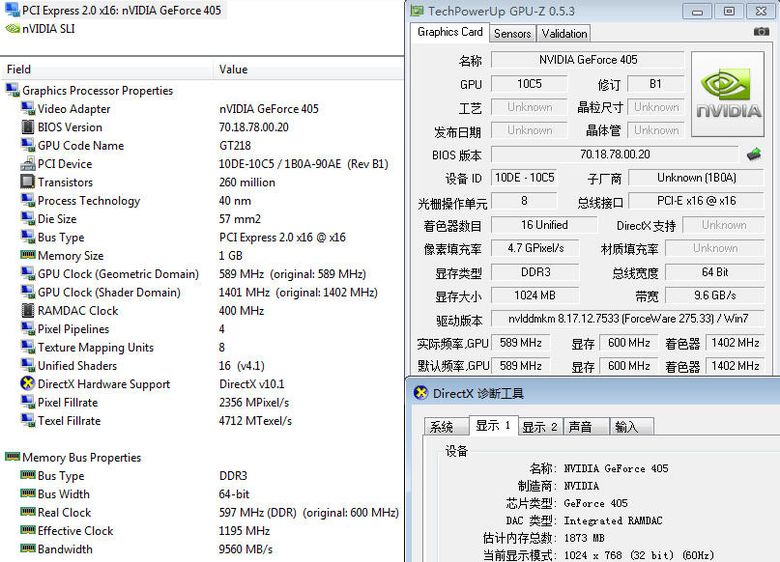Click the BIOS Version chip icon
This screenshot has height=562, width=780.
(28, 127)
